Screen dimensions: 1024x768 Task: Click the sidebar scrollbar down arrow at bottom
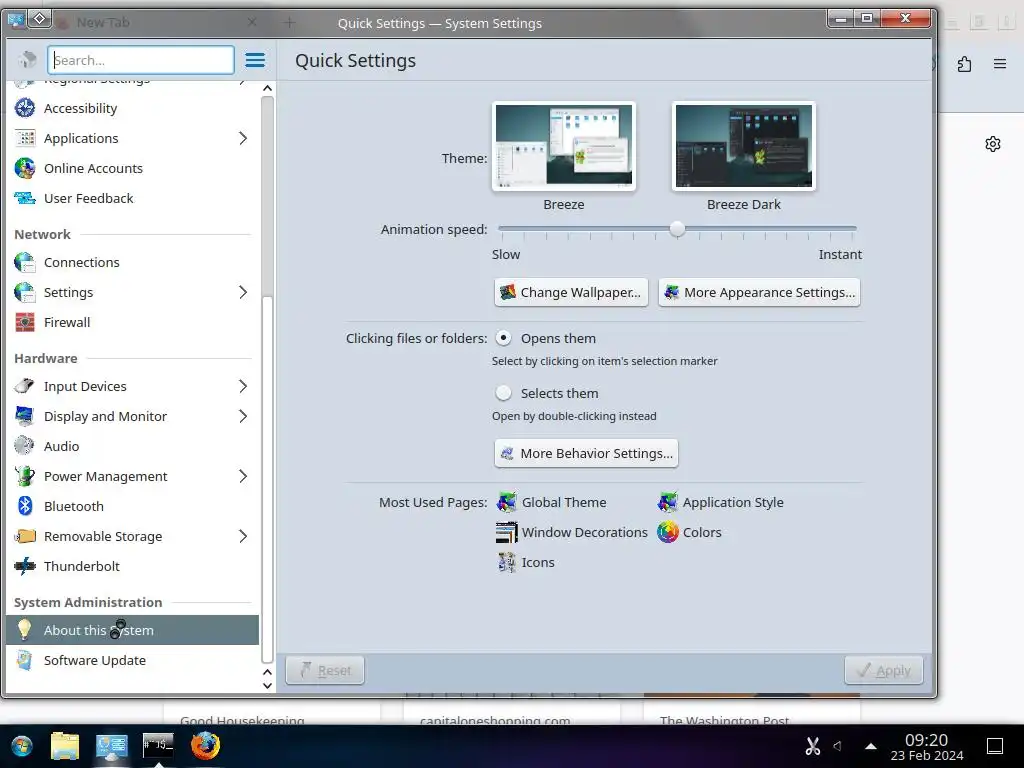267,686
